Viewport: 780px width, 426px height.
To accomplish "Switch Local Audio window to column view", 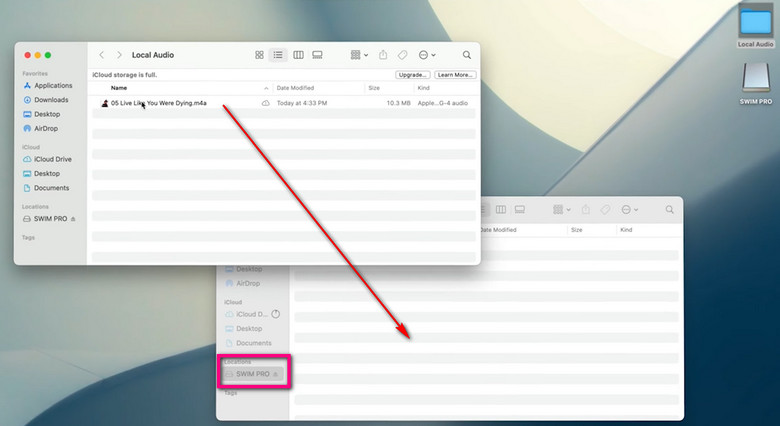I will point(298,55).
